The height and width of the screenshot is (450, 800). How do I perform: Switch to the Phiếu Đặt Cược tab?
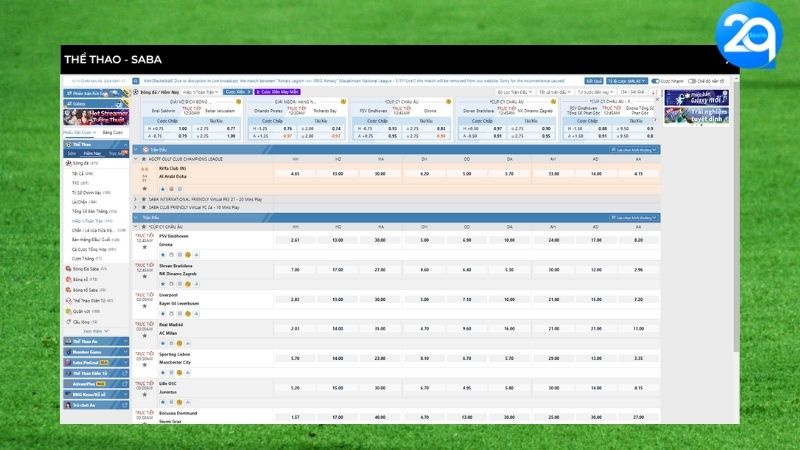coord(78,133)
